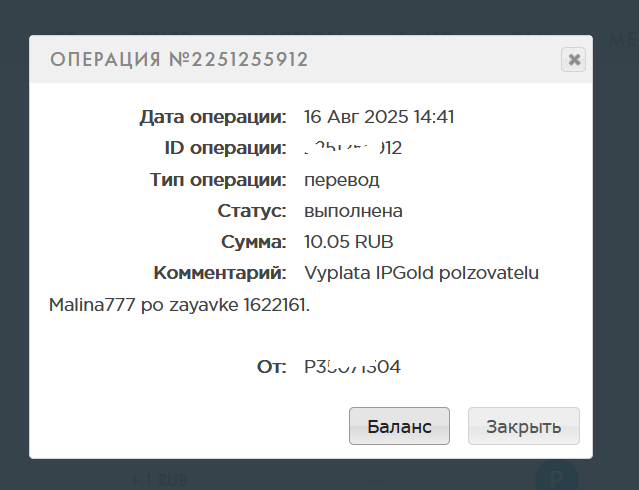Click the Комментарий label

point(220,273)
